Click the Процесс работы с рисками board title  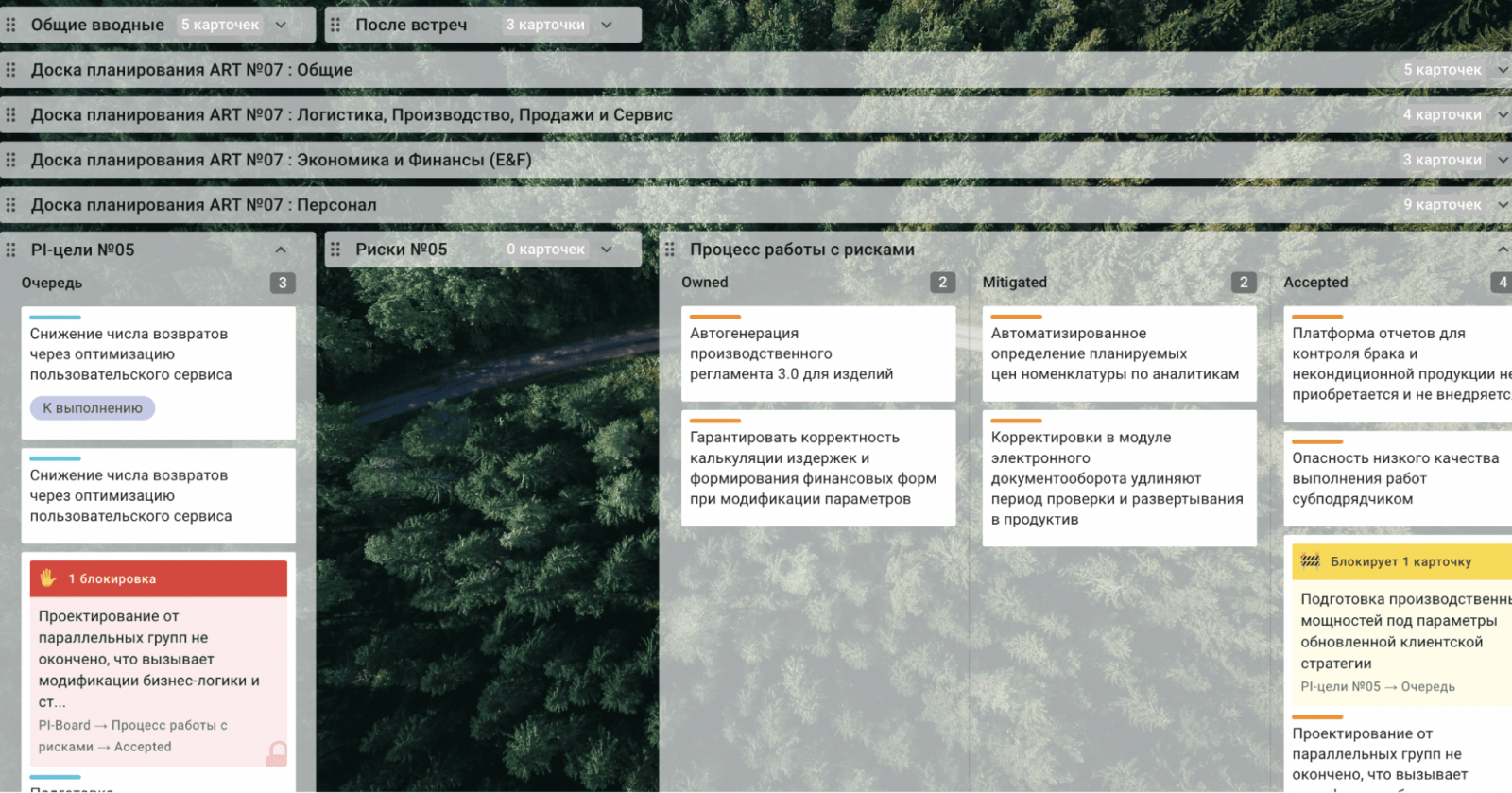(x=802, y=250)
